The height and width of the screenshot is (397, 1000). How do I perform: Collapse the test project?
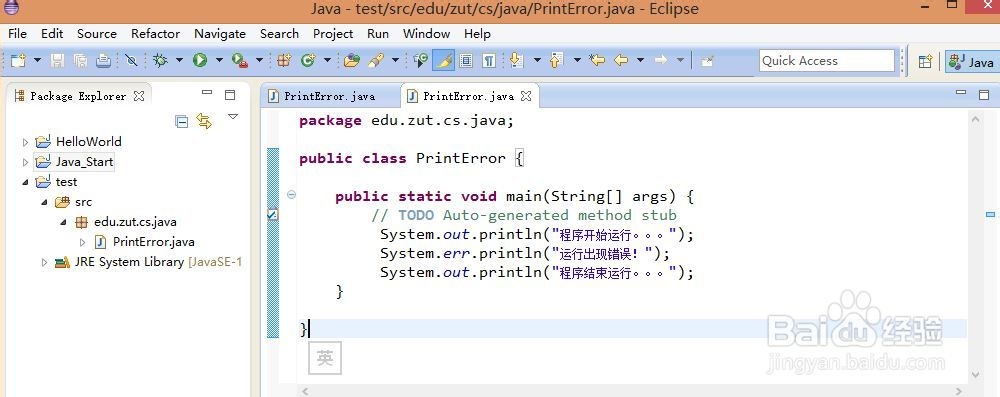(x=26, y=182)
